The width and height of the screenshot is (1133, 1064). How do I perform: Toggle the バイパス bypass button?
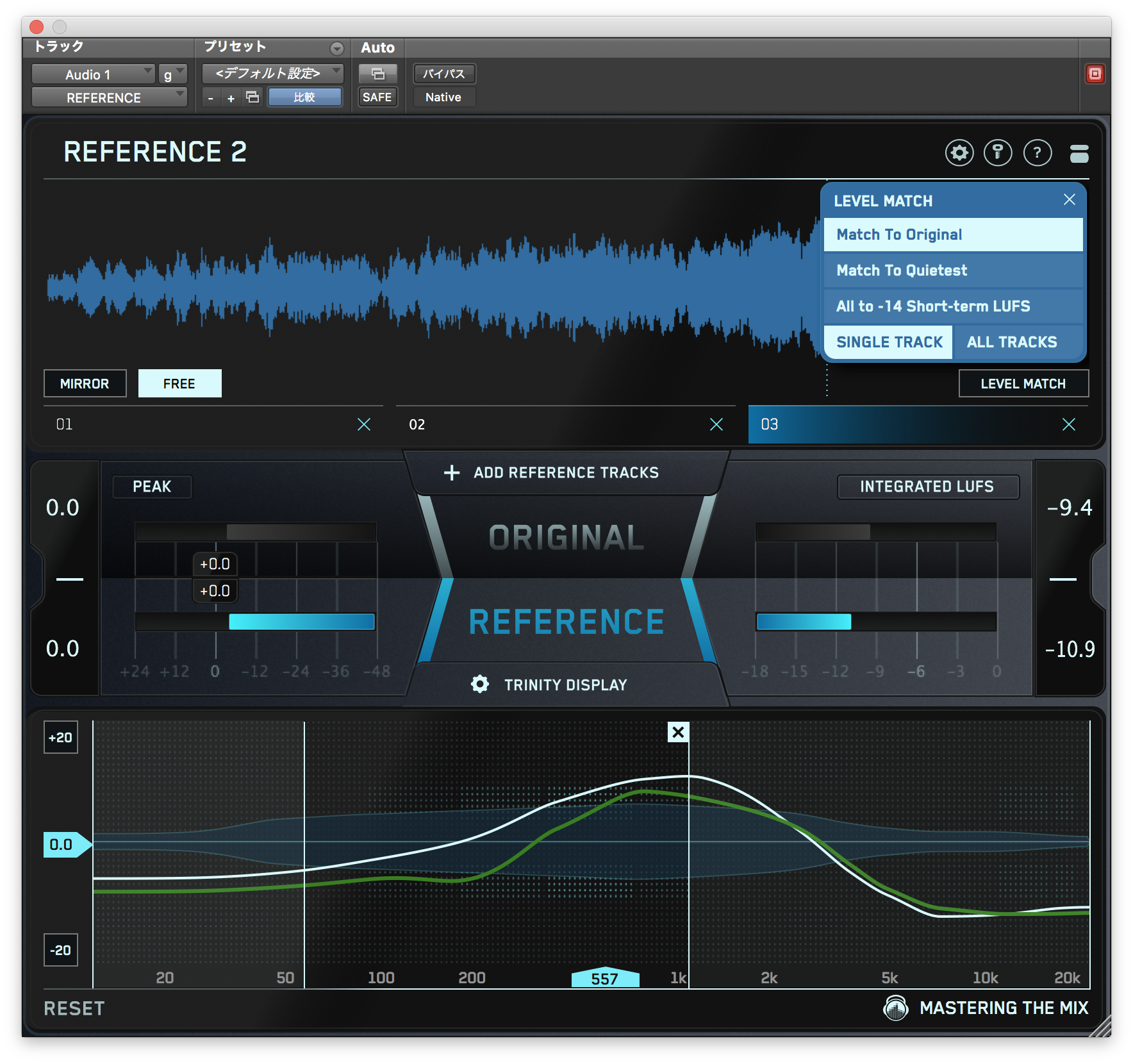coord(444,73)
